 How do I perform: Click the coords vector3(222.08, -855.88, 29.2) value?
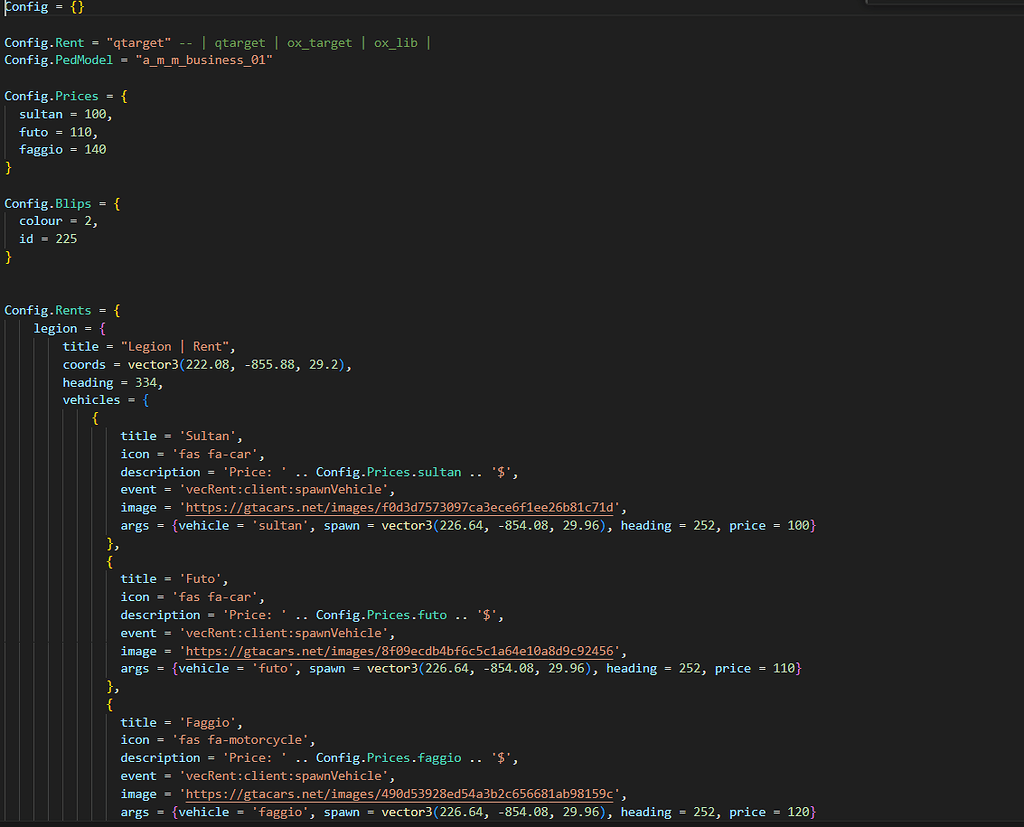(x=240, y=364)
